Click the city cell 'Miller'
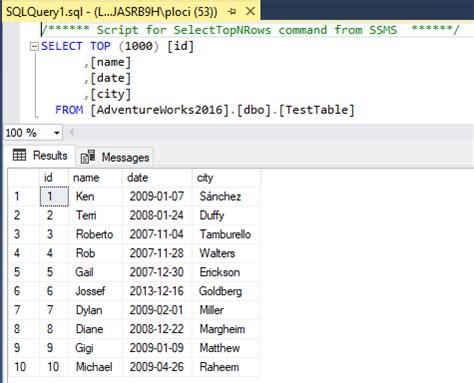Viewport: 474px width, 383px height. coord(226,310)
